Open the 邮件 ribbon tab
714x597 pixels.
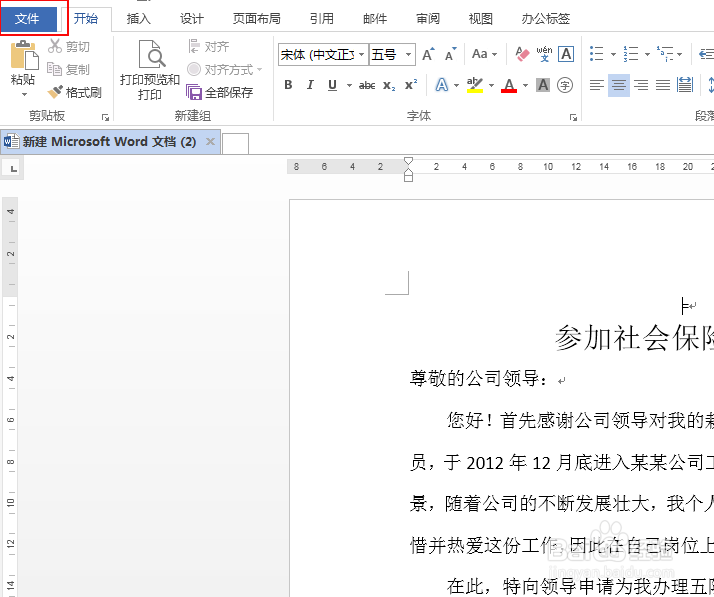pyautogui.click(x=375, y=19)
